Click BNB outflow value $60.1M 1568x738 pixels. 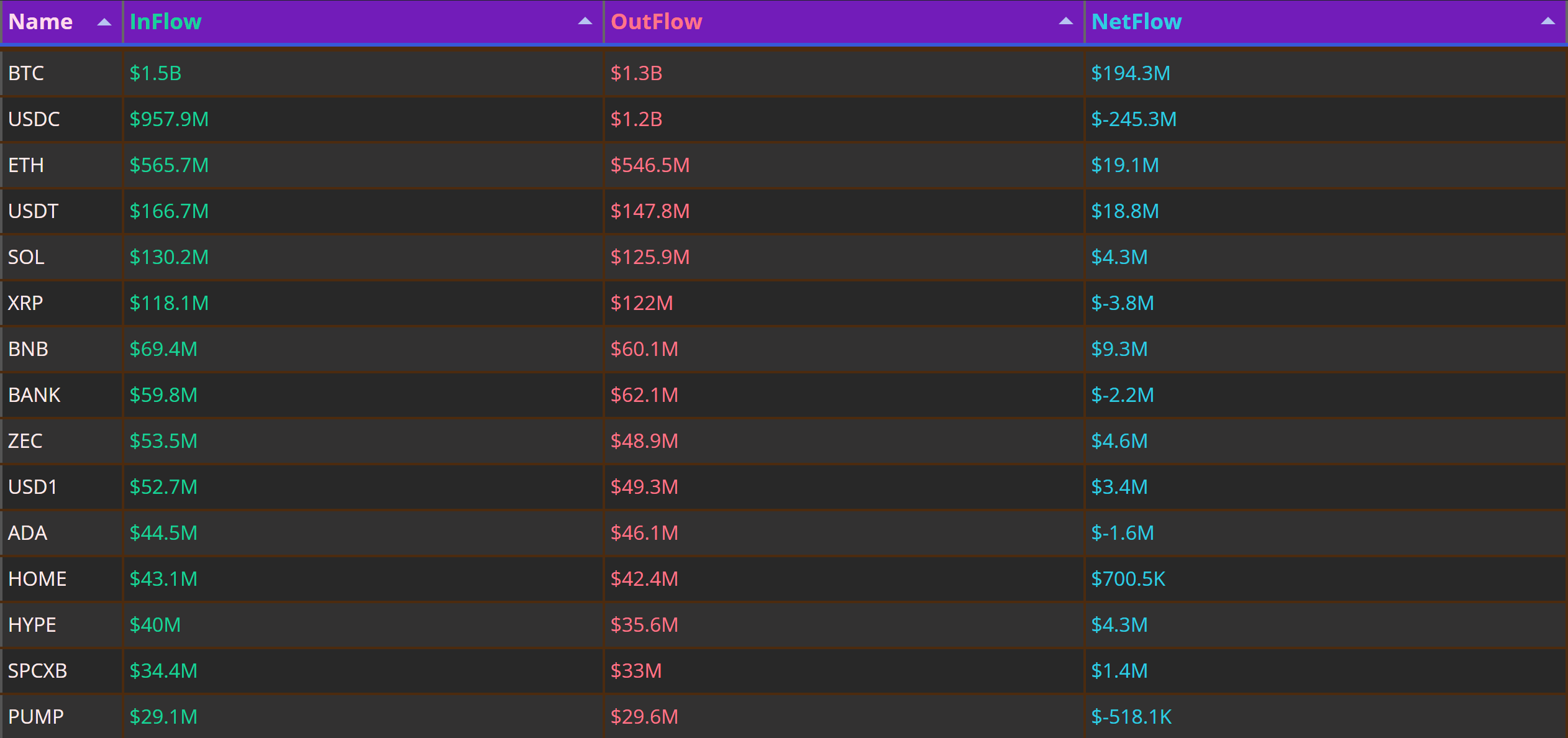click(x=644, y=349)
